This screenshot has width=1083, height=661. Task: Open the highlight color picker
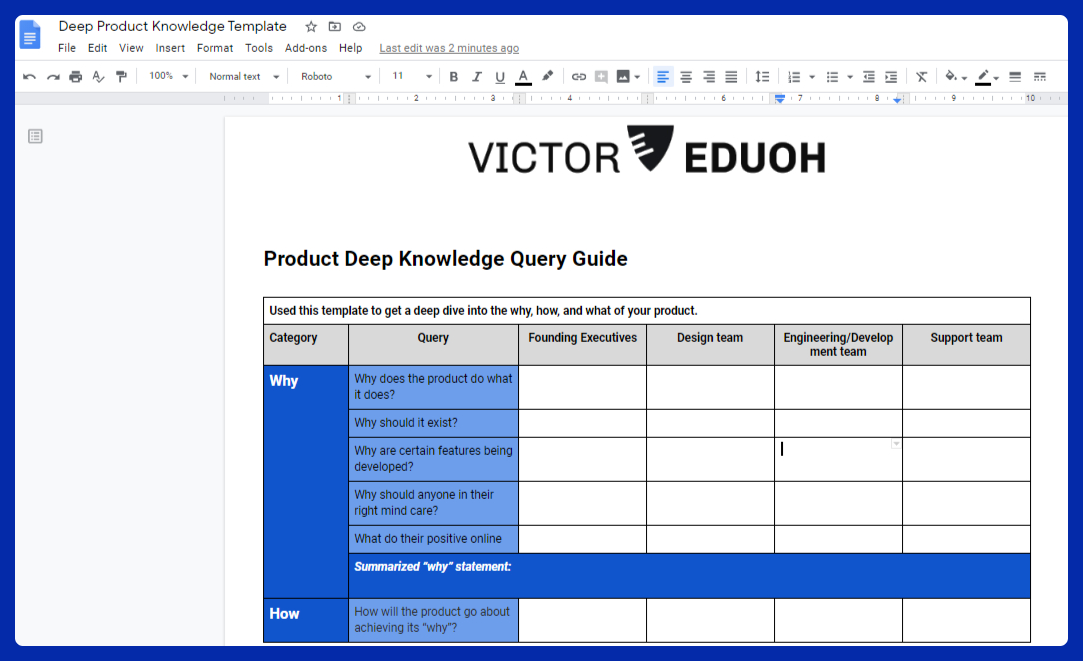pos(547,76)
